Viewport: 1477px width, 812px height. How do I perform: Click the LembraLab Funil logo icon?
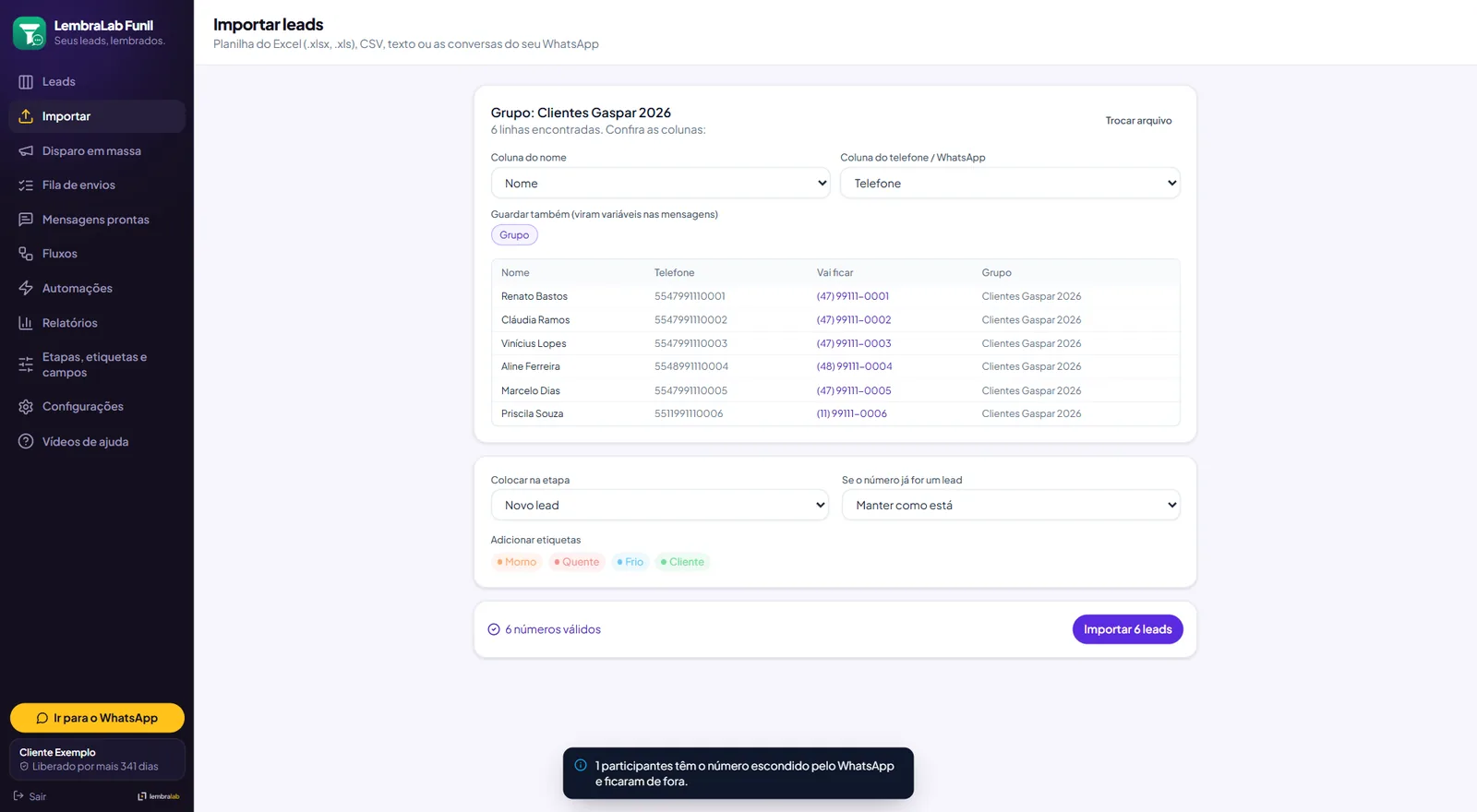30,33
